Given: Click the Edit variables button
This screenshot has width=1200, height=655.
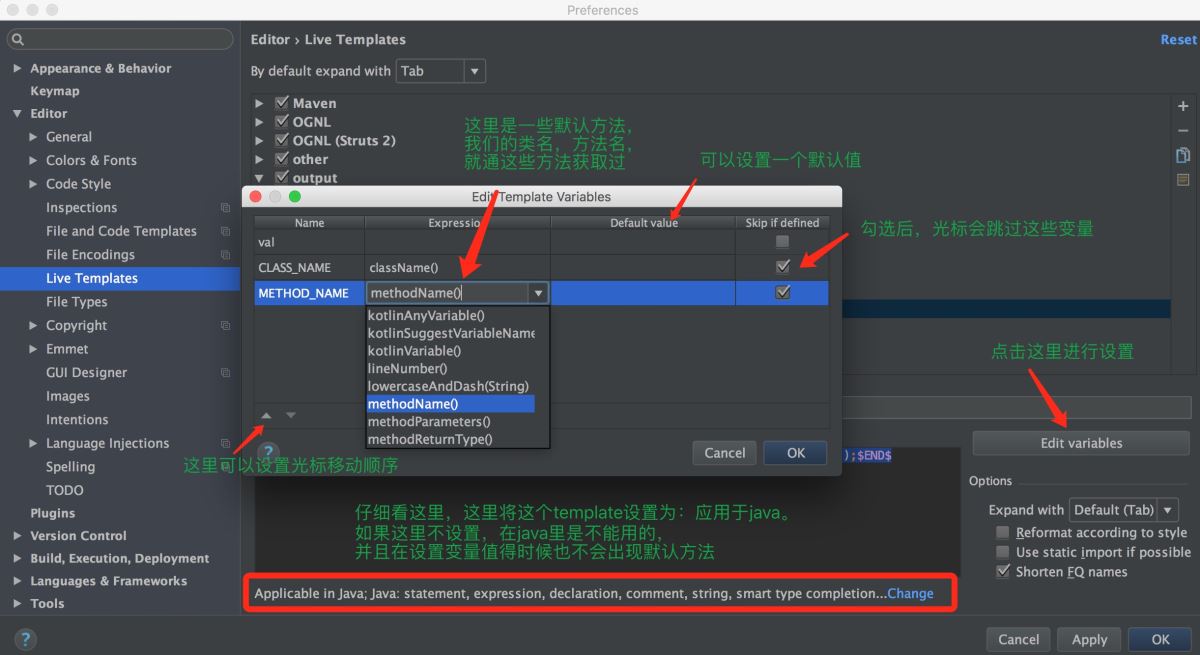Looking at the screenshot, I should point(1081,443).
